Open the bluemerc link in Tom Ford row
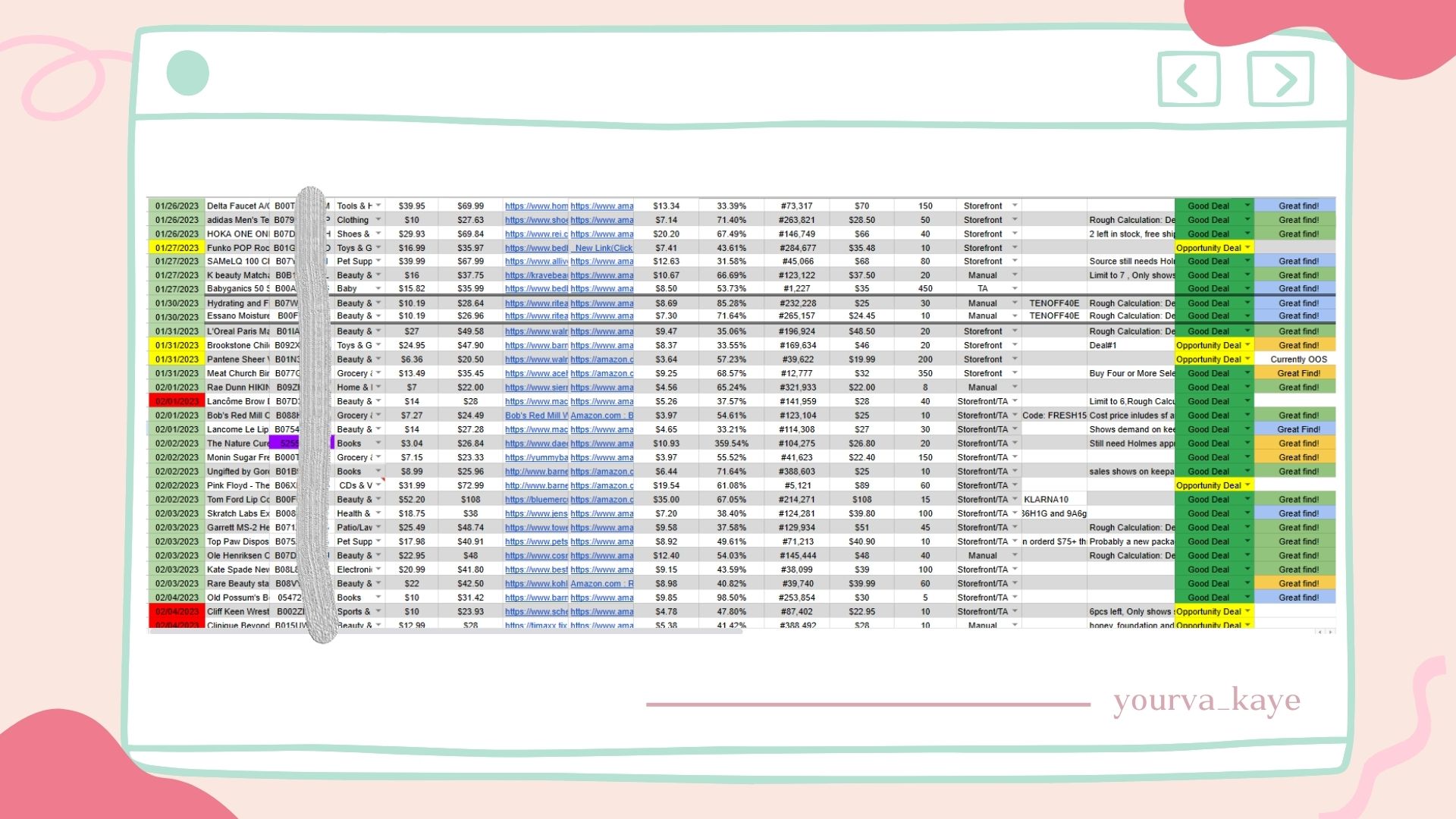1456x819 pixels. tap(537, 500)
